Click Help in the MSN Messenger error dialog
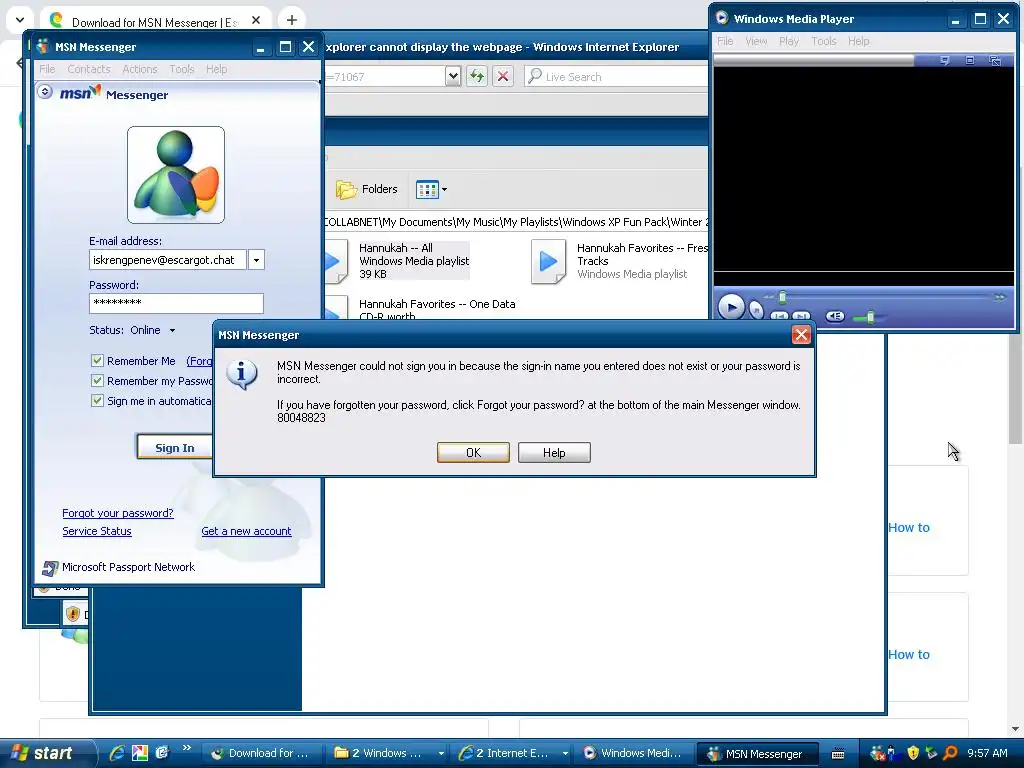Image resolution: width=1024 pixels, height=768 pixels. pyautogui.click(x=554, y=453)
